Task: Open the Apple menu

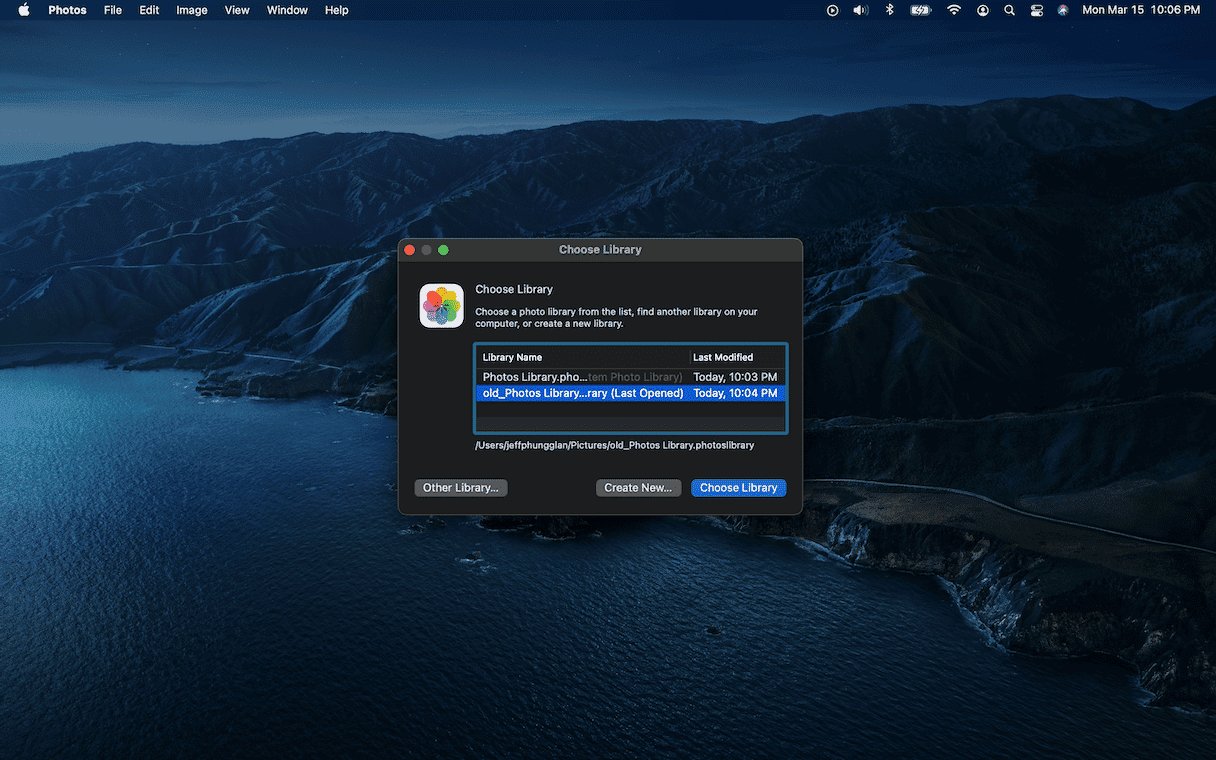Action: pos(24,10)
